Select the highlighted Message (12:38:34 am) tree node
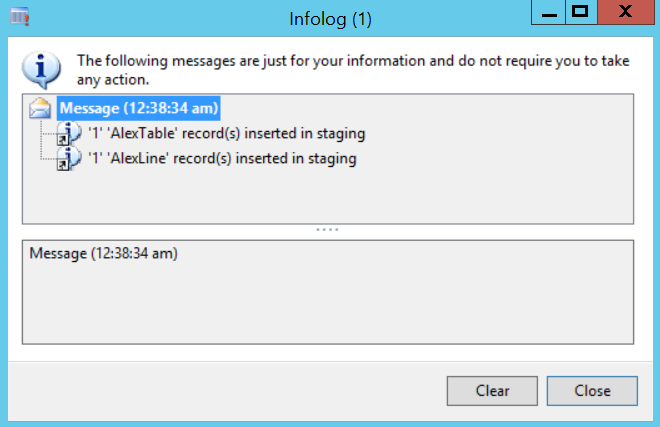Screen dimensions: 660x427 pos(138,108)
